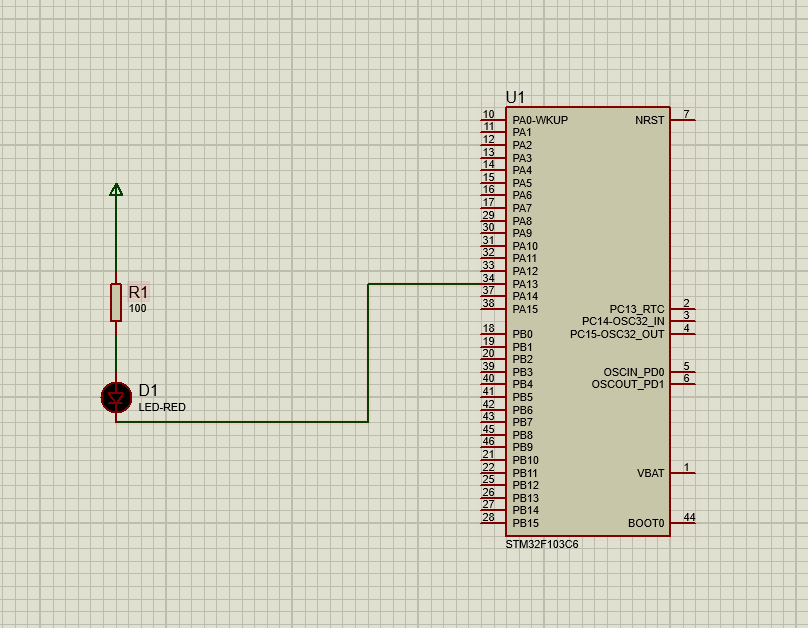808x628 pixels.
Task: Click the power terminal arrow above R1
Action: [x=116, y=190]
